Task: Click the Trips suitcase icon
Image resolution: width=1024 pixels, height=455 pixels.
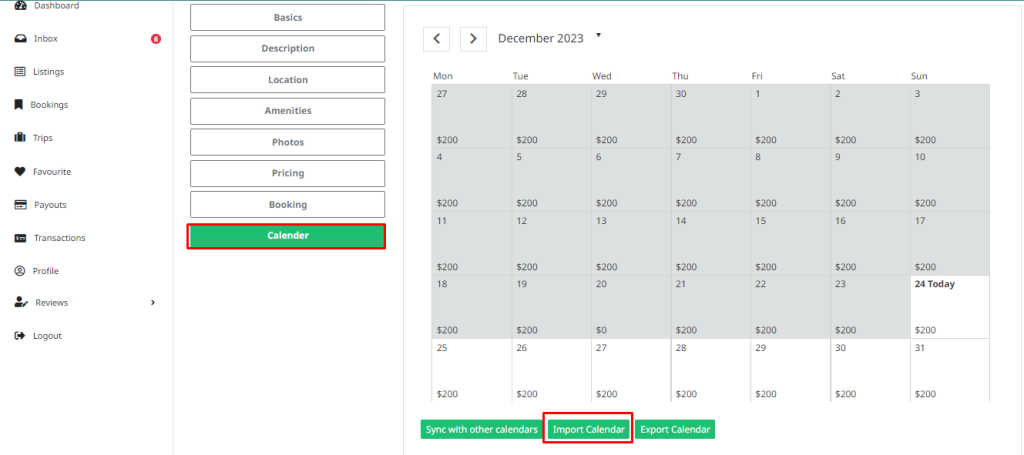Action: pos(20,138)
